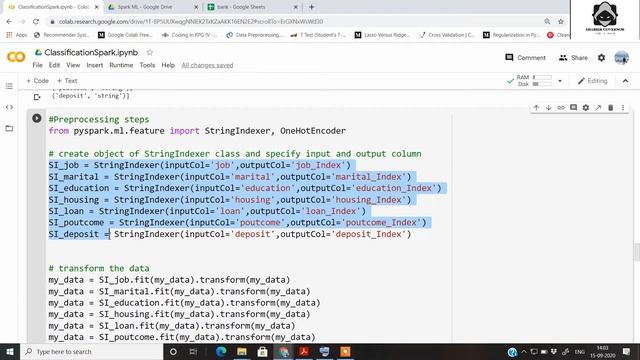Reload the browser page
Viewport: 640px width, 360px height.
click(36, 22)
